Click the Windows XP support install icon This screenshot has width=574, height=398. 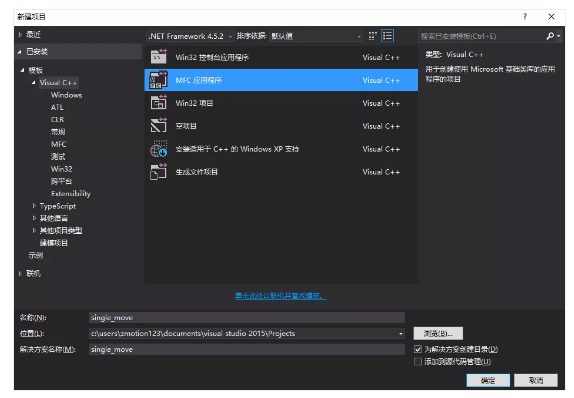tap(159, 149)
